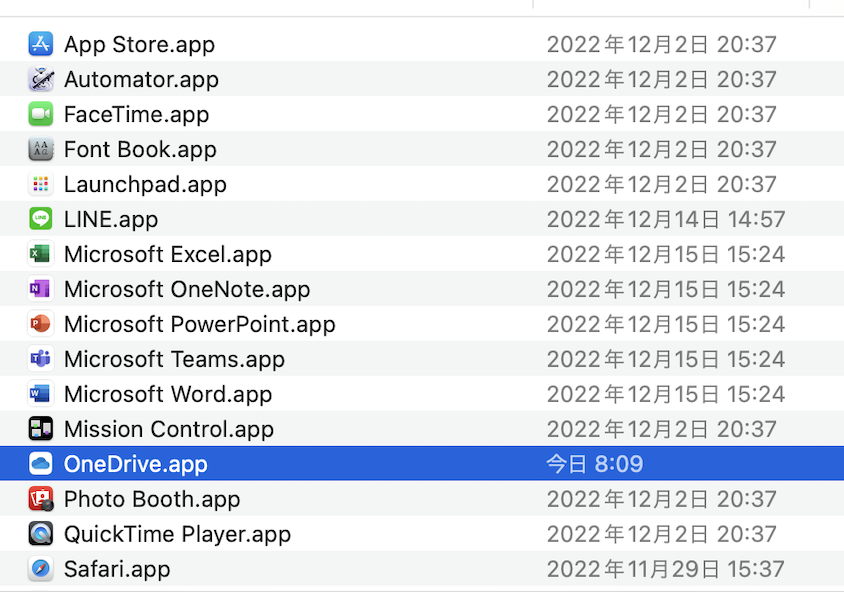Screen dimensions: 844x592
Task: Click the Mission Control icon
Action: pos(41,429)
